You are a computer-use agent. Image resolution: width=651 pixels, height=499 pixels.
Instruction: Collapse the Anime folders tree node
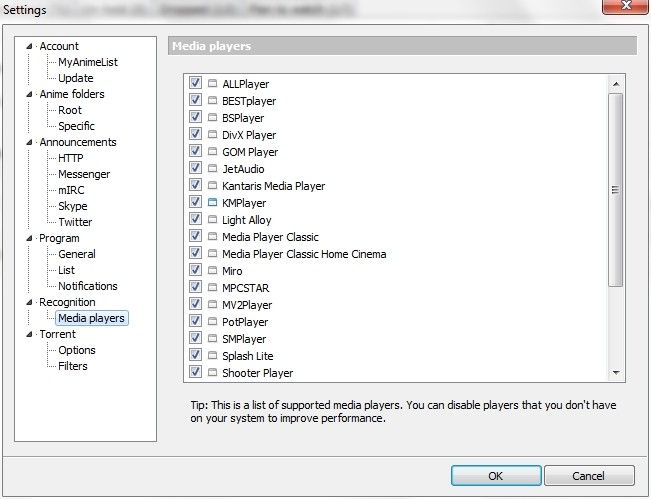click(29, 94)
